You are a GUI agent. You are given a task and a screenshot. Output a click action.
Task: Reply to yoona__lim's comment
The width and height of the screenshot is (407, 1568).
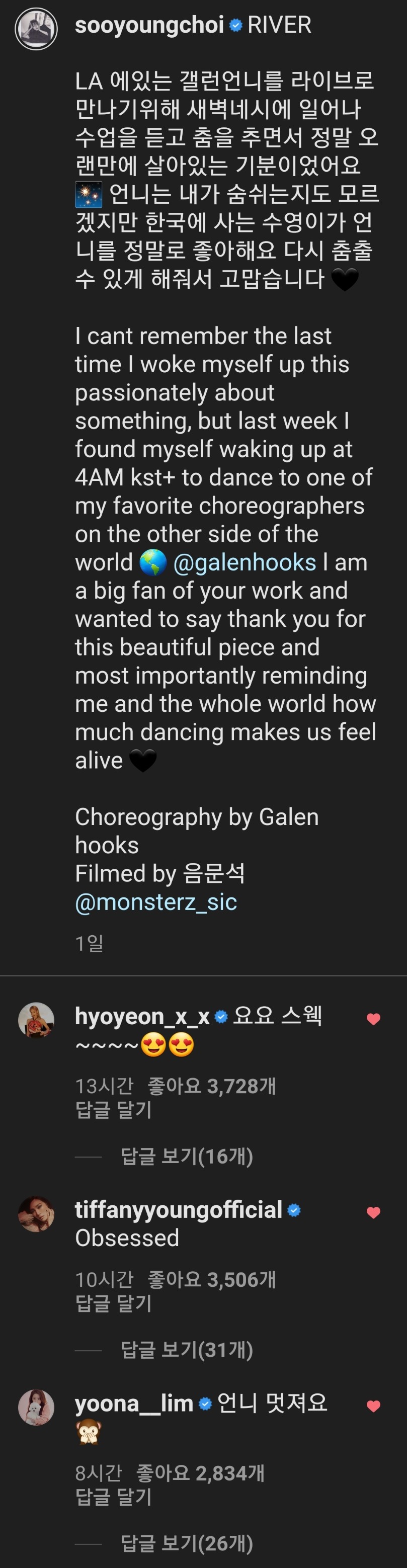[x=113, y=1496]
